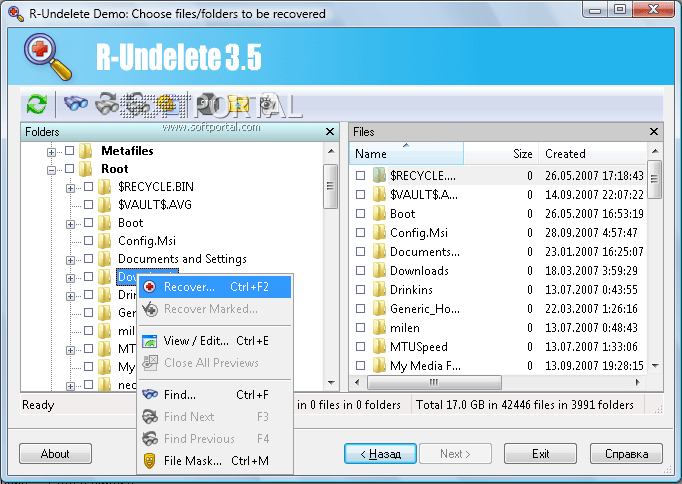Click the Config.Msi folder icon in Folders tree

tap(104, 241)
